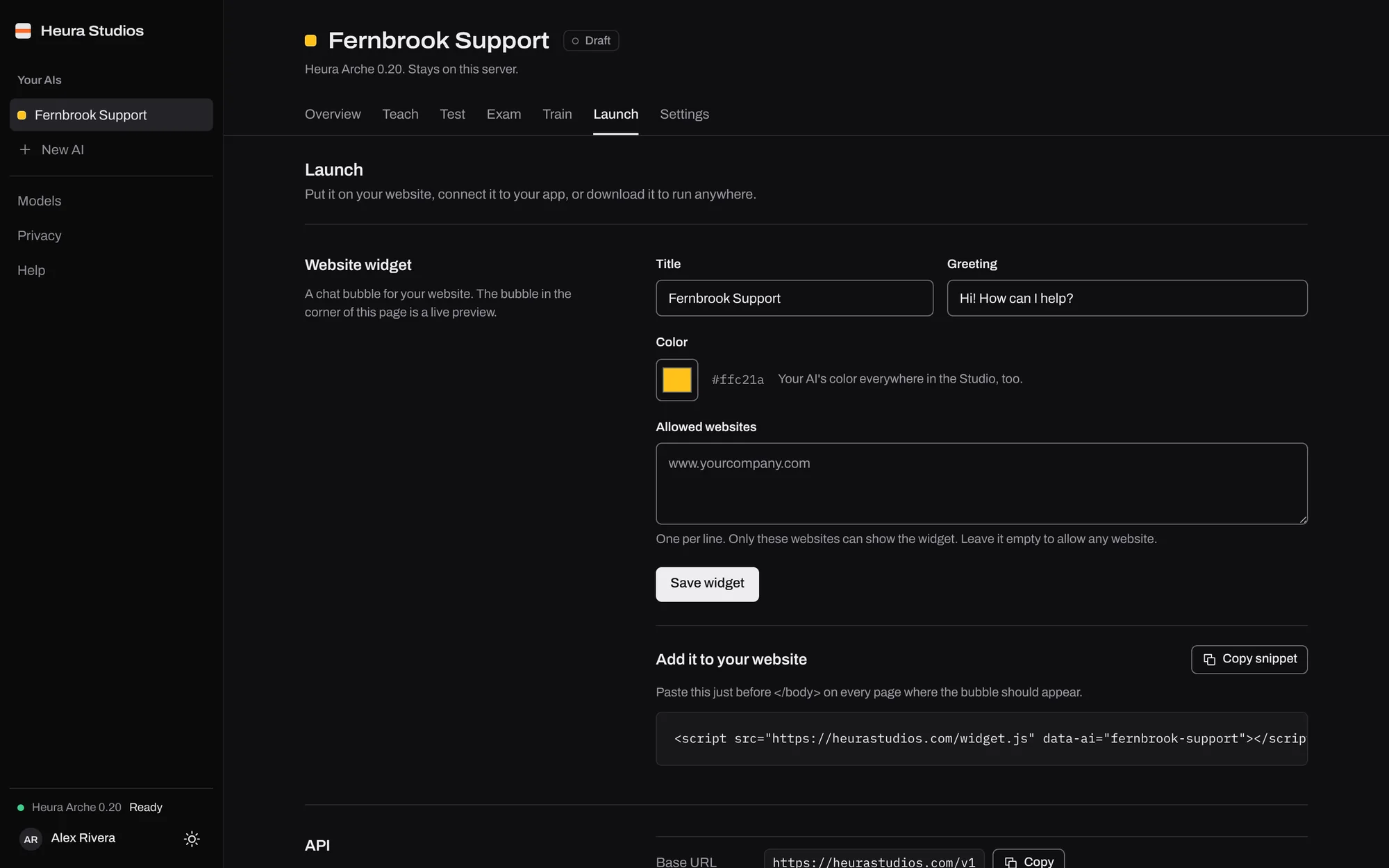The width and height of the screenshot is (1389, 868).
Task: Click the plus icon beside New AI
Action: tap(25, 149)
